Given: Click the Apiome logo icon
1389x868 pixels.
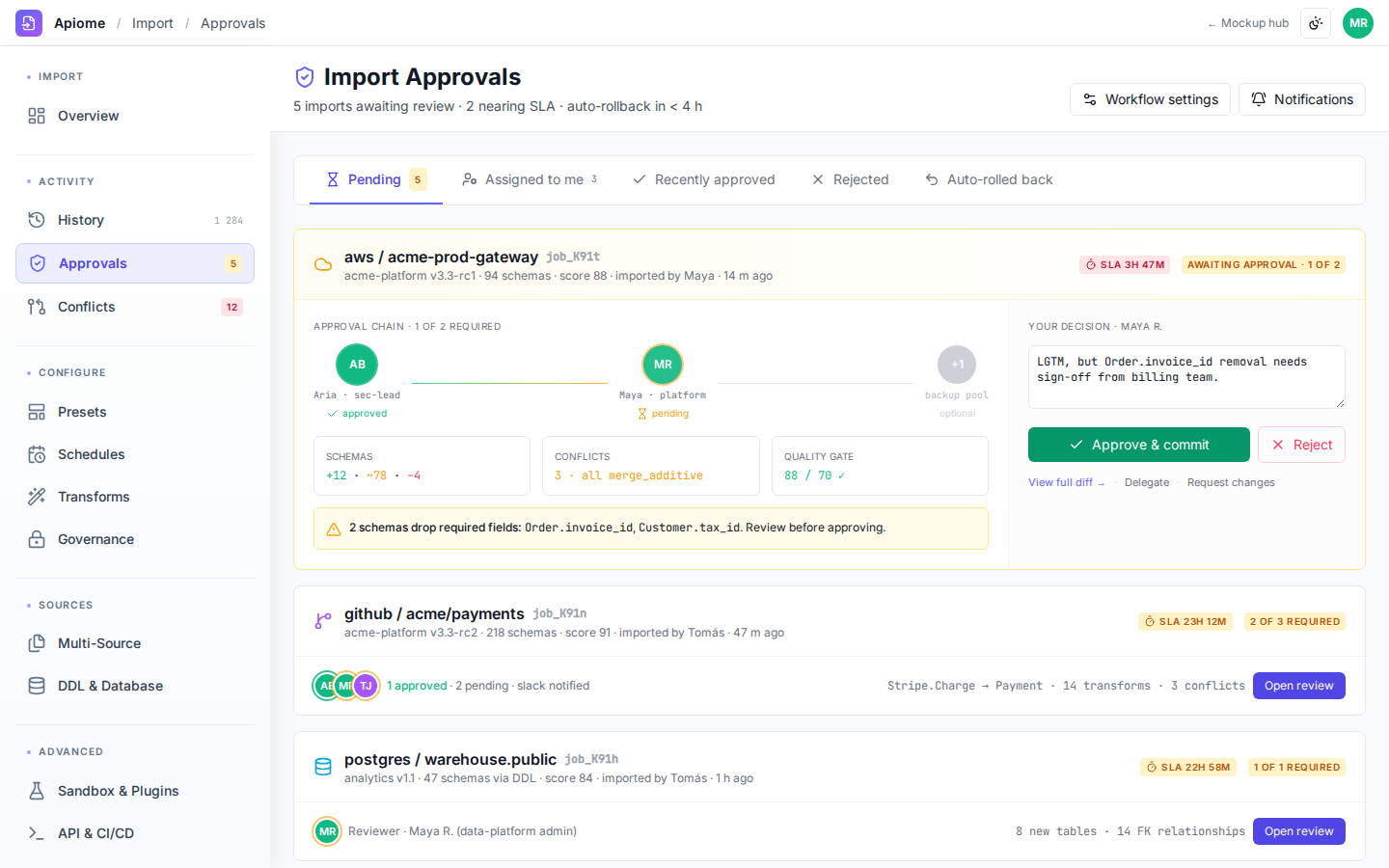Looking at the screenshot, I should pos(29,23).
